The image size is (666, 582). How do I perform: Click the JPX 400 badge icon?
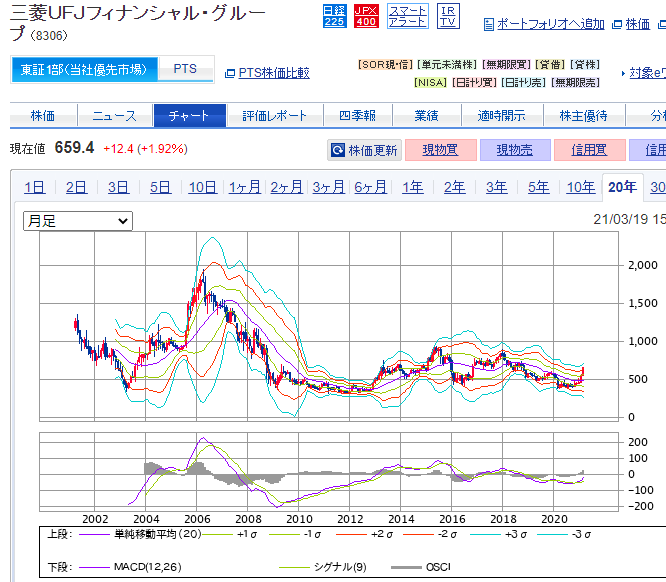pyautogui.click(x=366, y=16)
